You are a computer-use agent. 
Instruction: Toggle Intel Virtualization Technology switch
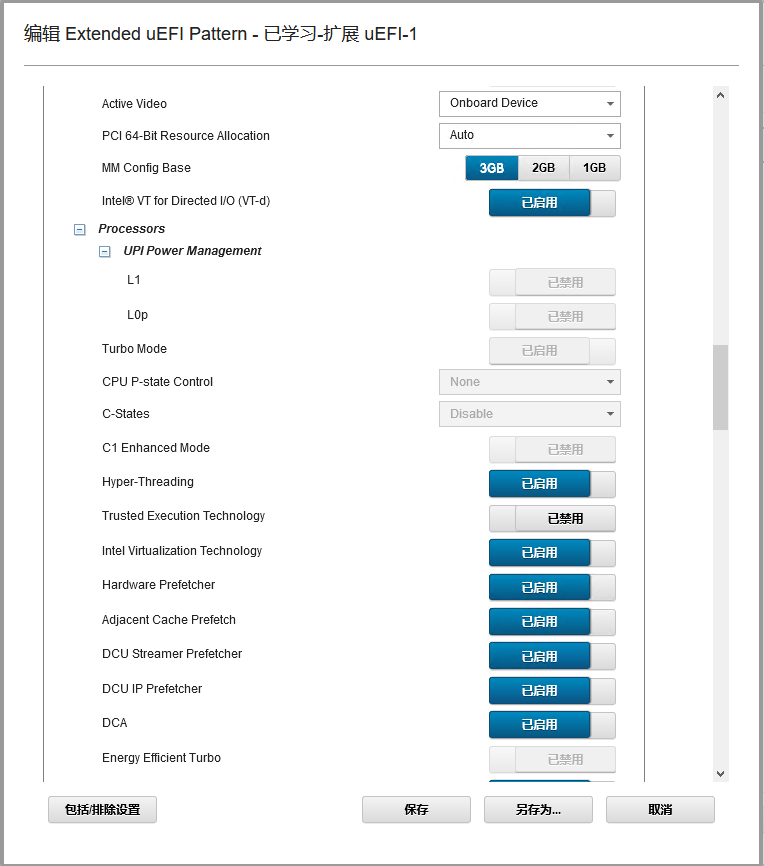pos(552,553)
